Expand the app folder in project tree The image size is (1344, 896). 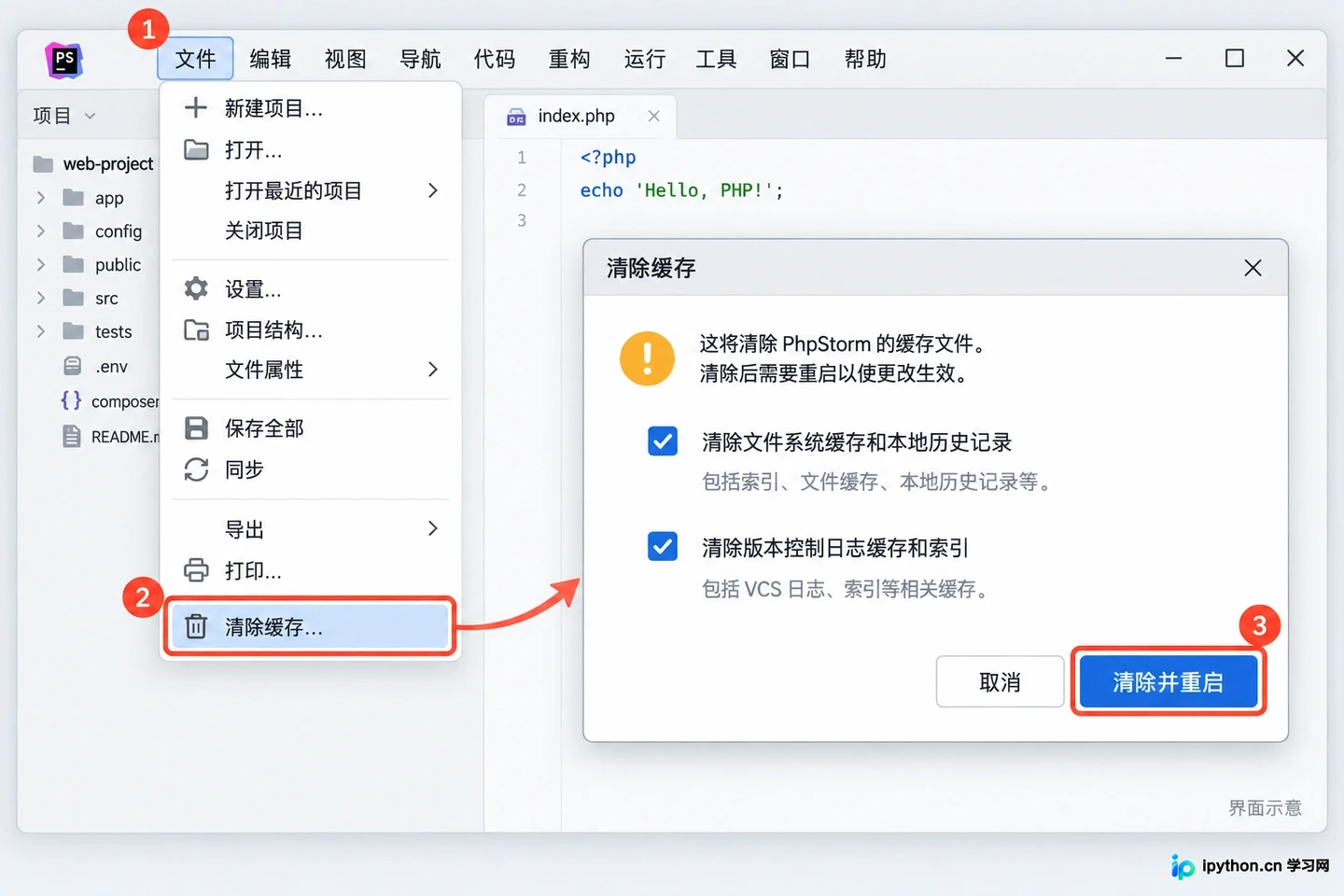pos(41,198)
